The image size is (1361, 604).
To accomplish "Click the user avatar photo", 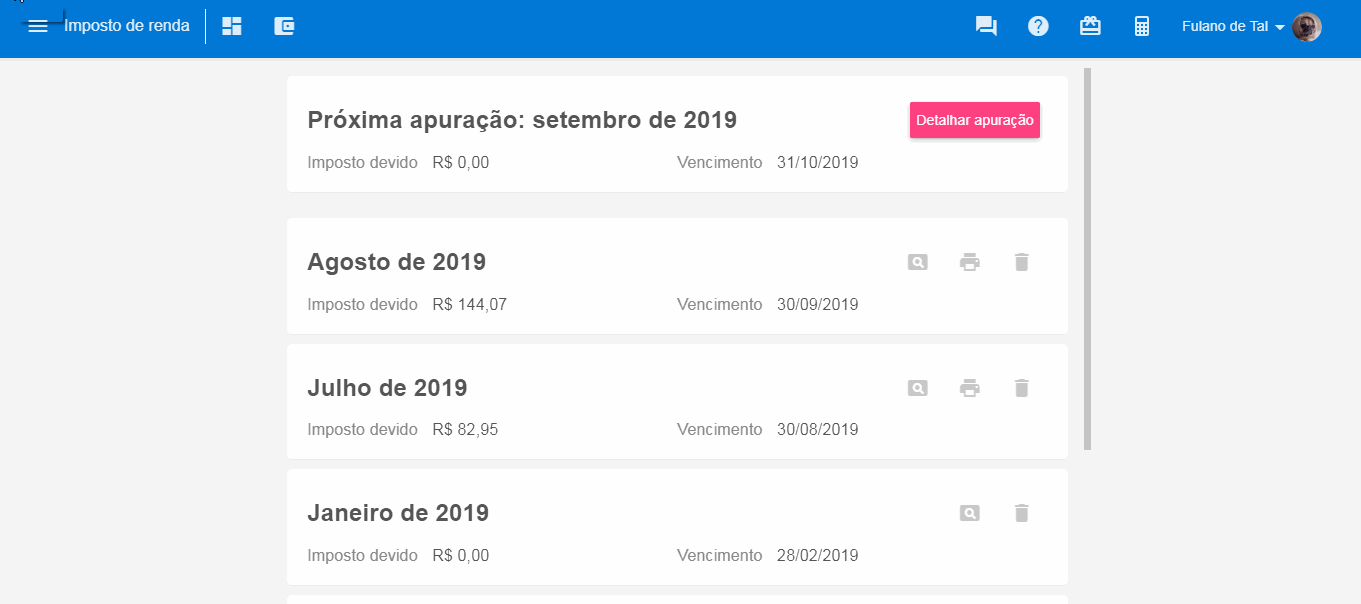I will pos(1306,27).
